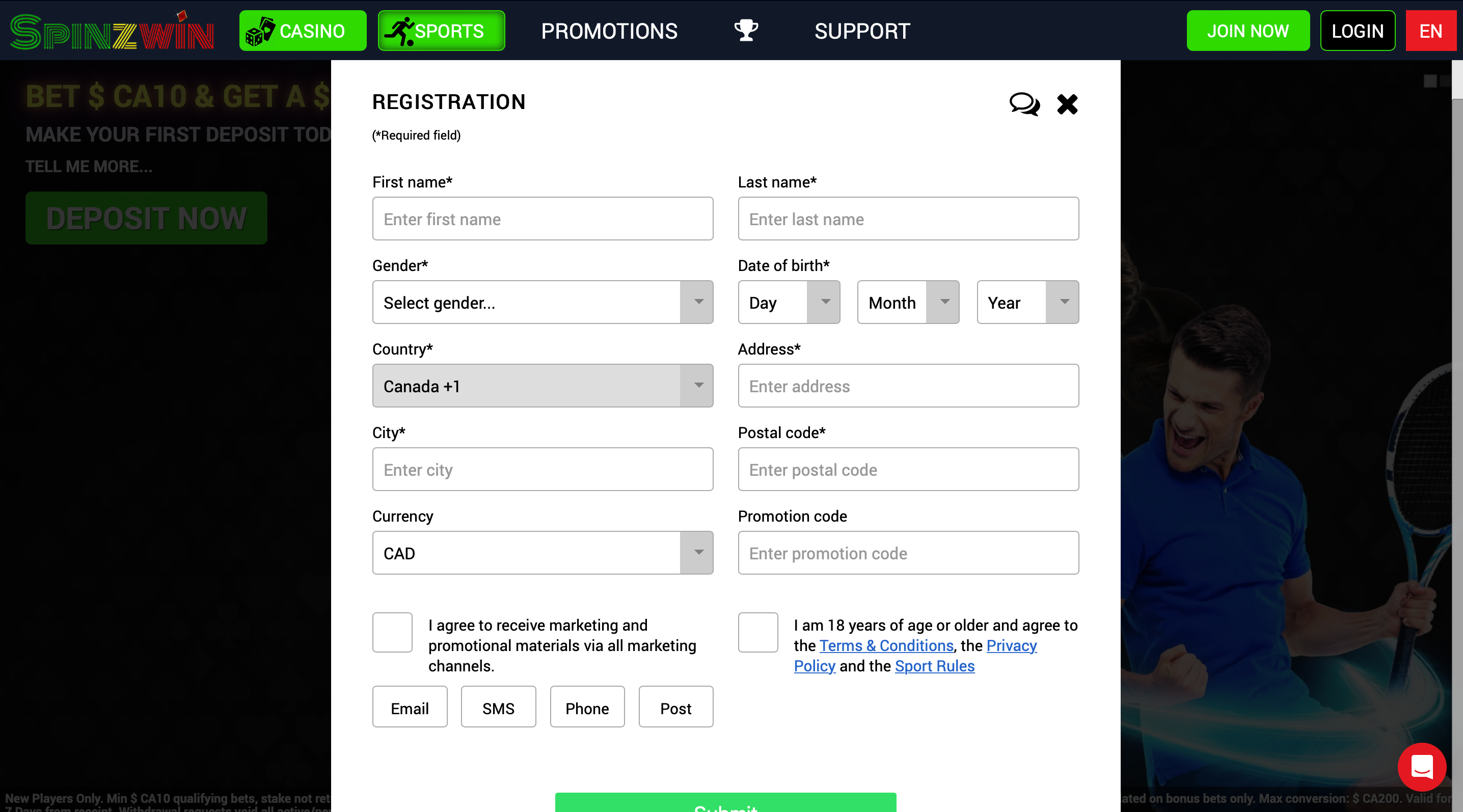This screenshot has height=812, width=1463.
Task: Click the DEPOSIT NOW button
Action: (145, 218)
